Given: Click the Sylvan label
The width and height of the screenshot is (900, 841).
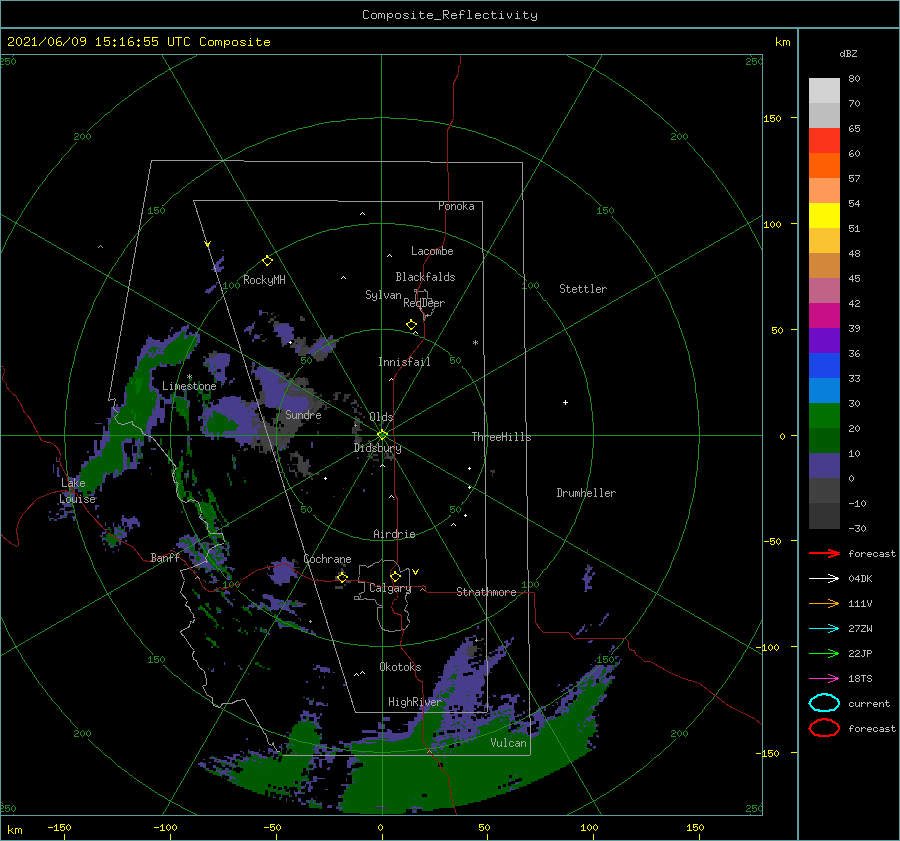Looking at the screenshot, I should [x=383, y=295].
